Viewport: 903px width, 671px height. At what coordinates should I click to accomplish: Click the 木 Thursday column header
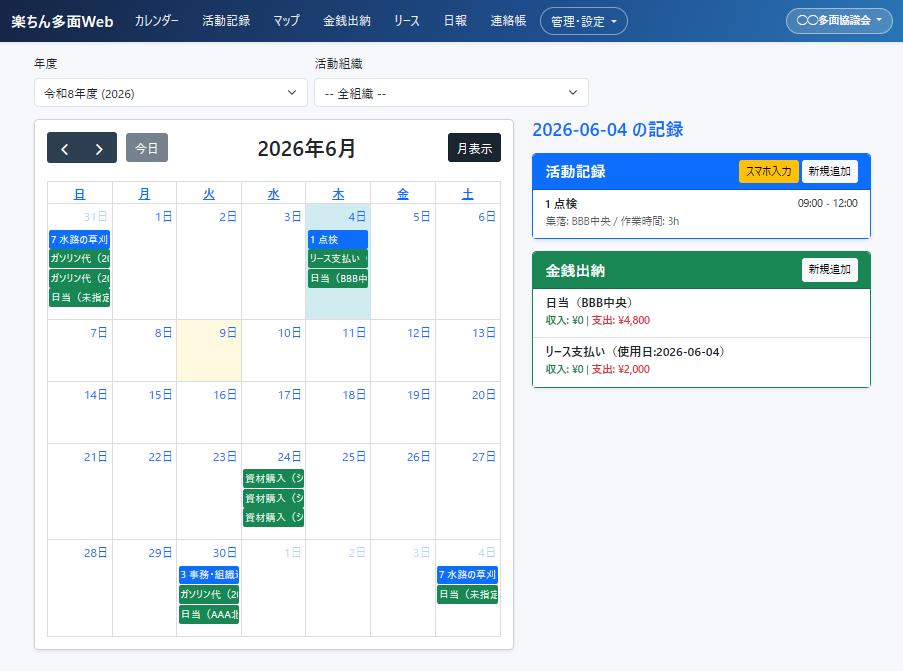(x=338, y=194)
